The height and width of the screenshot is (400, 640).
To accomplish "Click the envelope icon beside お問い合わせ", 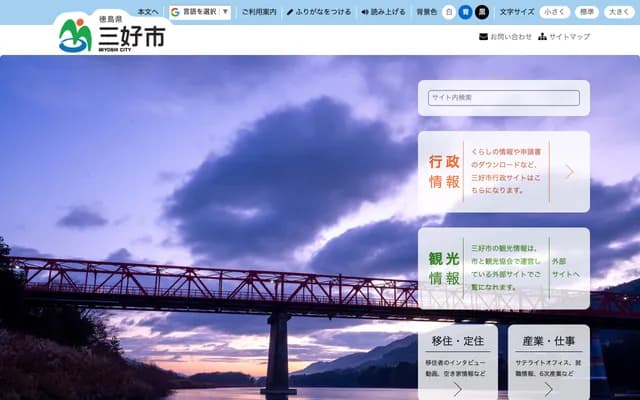I will click(x=483, y=37).
